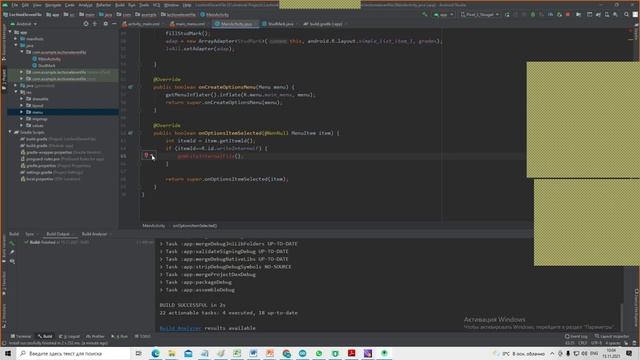Click the pin icon in Build panel

point(12,252)
